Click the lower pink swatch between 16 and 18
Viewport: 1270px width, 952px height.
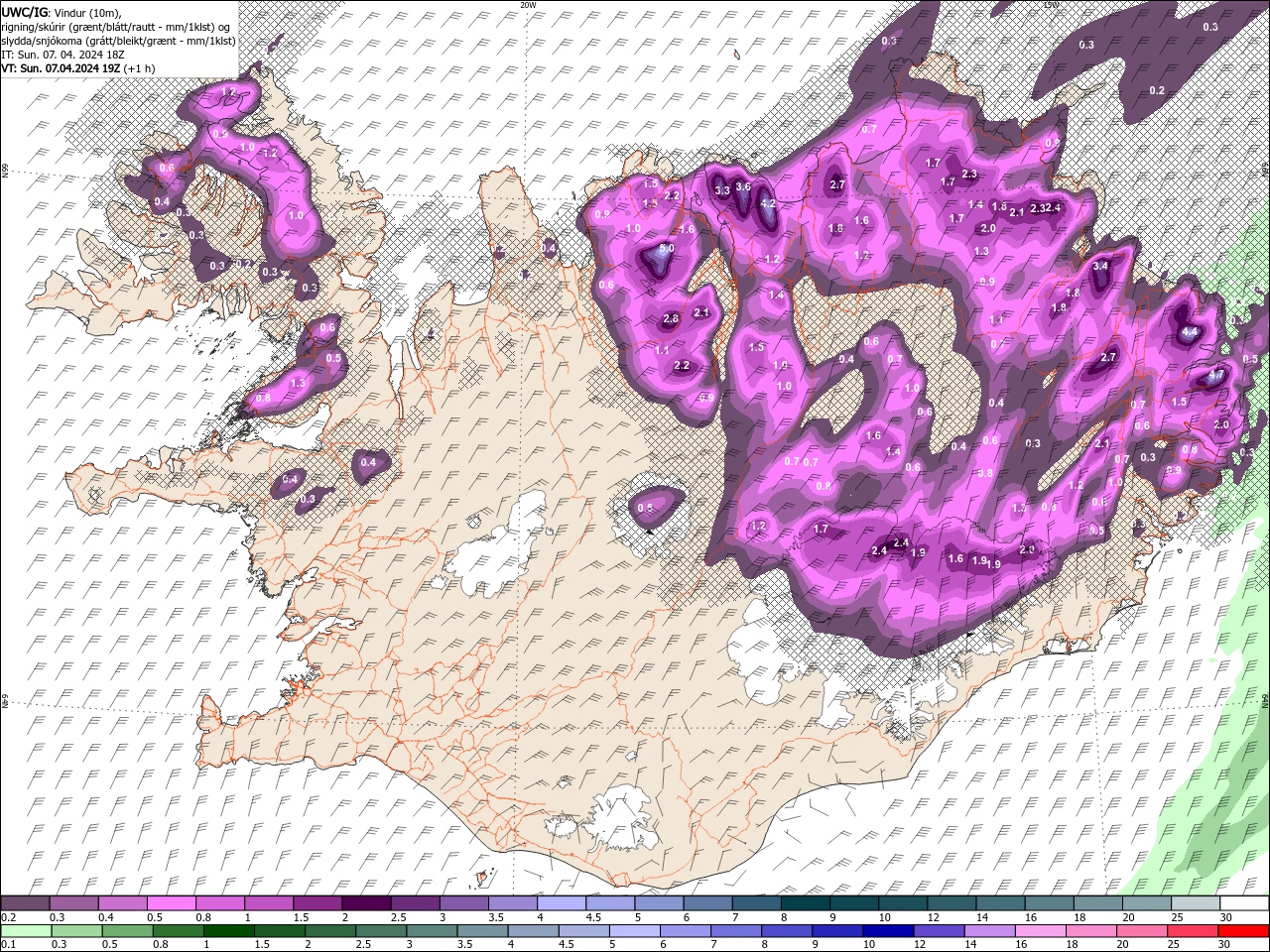1042,930
